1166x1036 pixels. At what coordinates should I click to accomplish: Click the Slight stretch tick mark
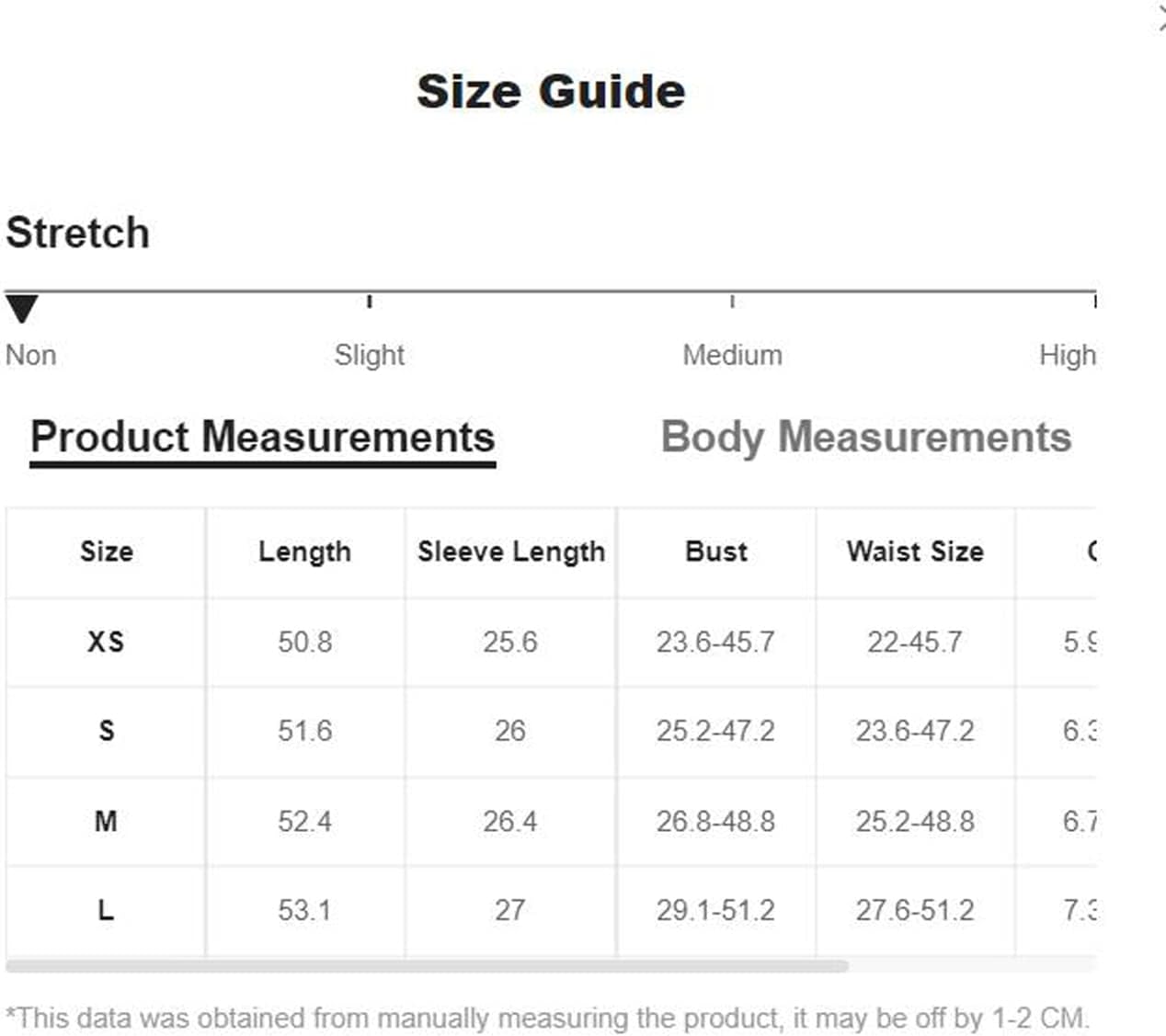(x=369, y=301)
